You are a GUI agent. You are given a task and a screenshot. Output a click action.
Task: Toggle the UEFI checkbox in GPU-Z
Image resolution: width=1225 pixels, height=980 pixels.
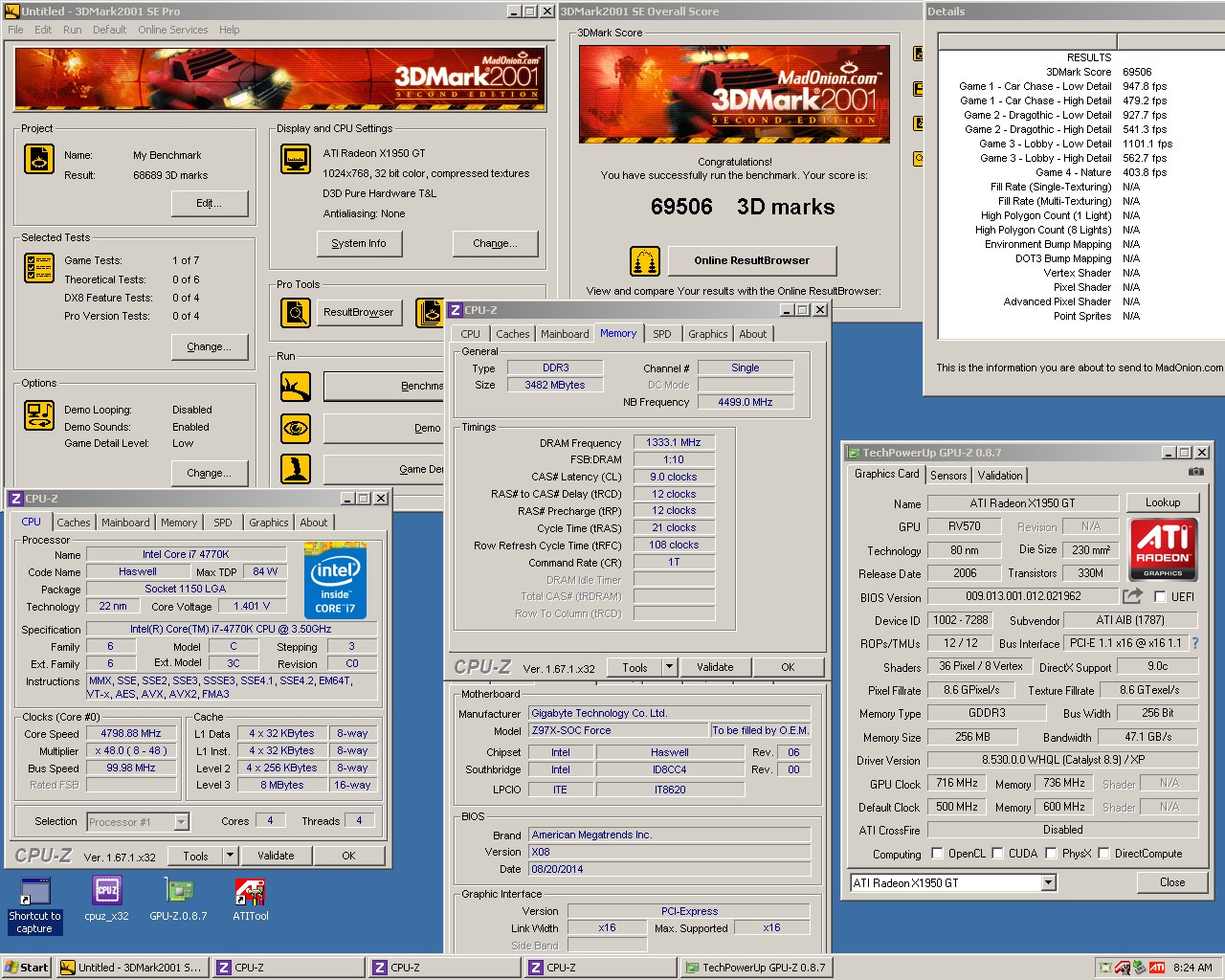[x=1160, y=596]
